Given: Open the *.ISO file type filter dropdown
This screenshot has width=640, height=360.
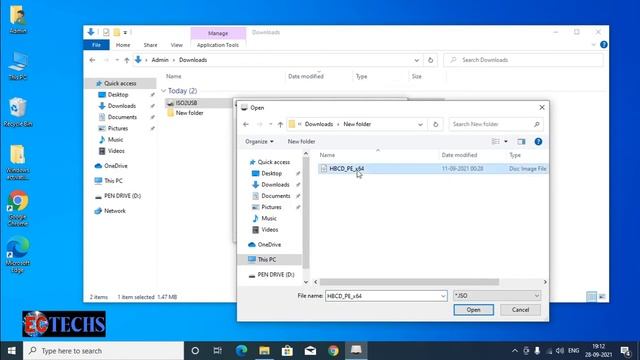Looking at the screenshot, I should coord(497,296).
